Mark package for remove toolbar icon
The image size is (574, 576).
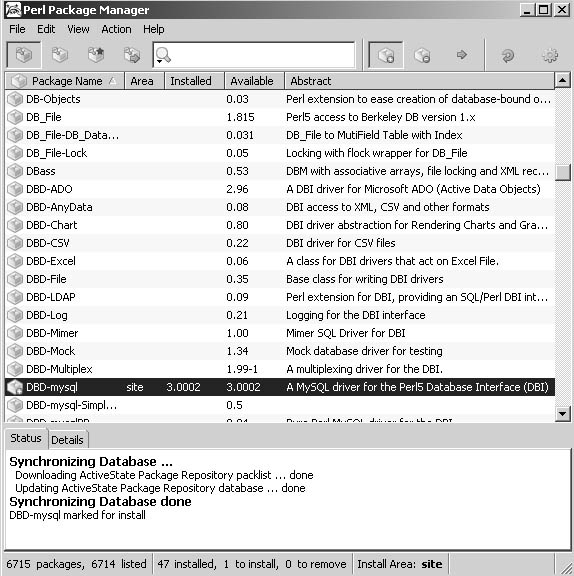coord(422,55)
